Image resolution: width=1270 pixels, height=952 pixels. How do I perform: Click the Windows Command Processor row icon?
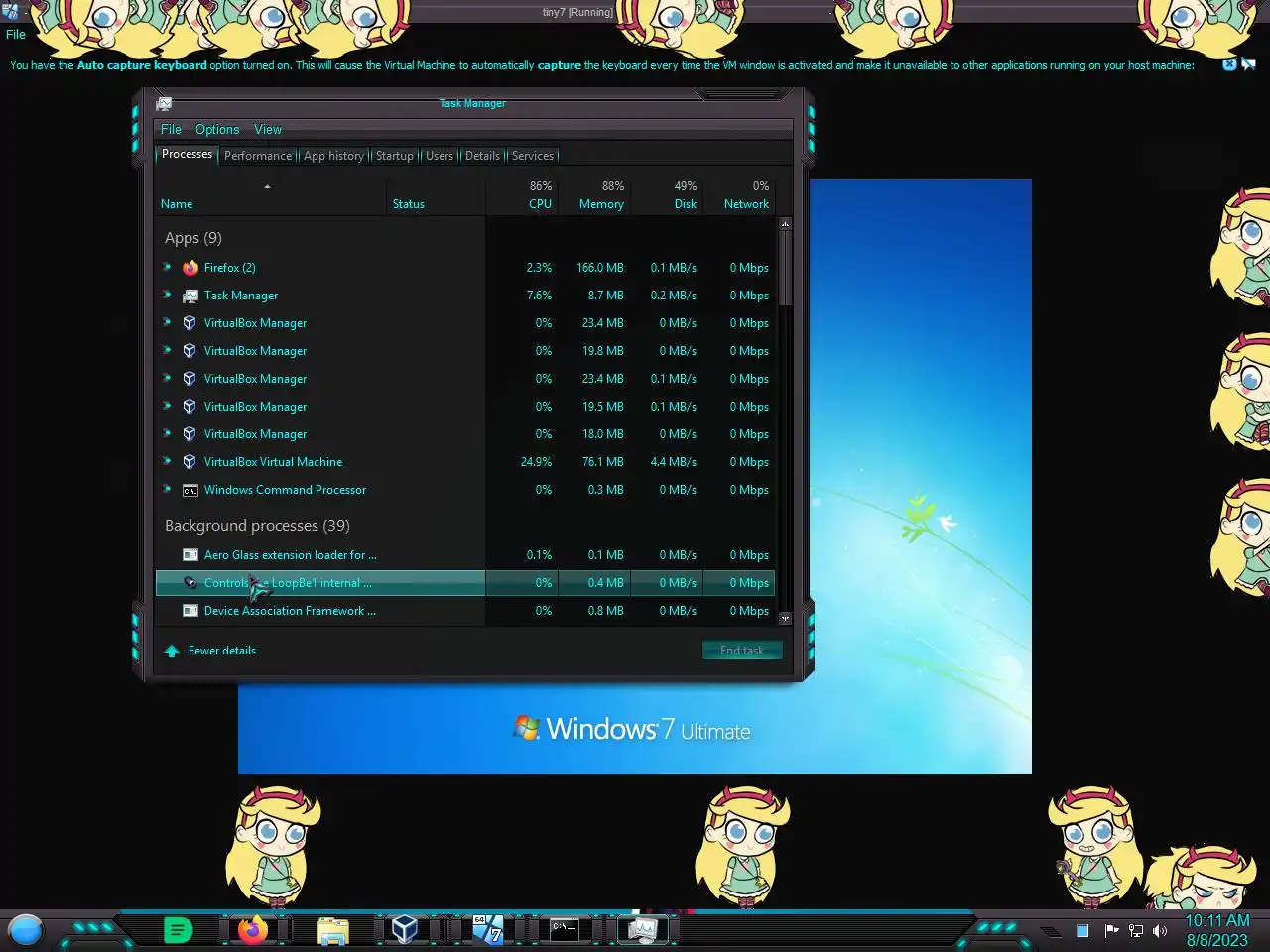(x=190, y=490)
